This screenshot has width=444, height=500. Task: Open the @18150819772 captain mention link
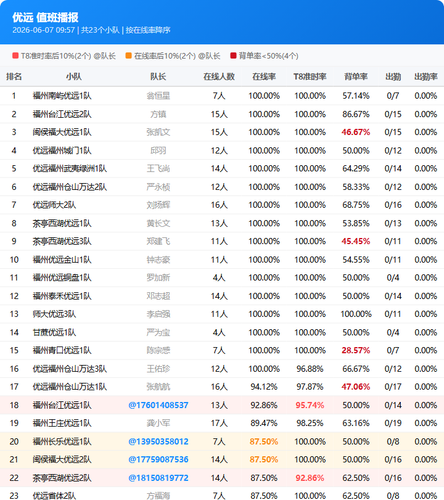[x=158, y=478]
